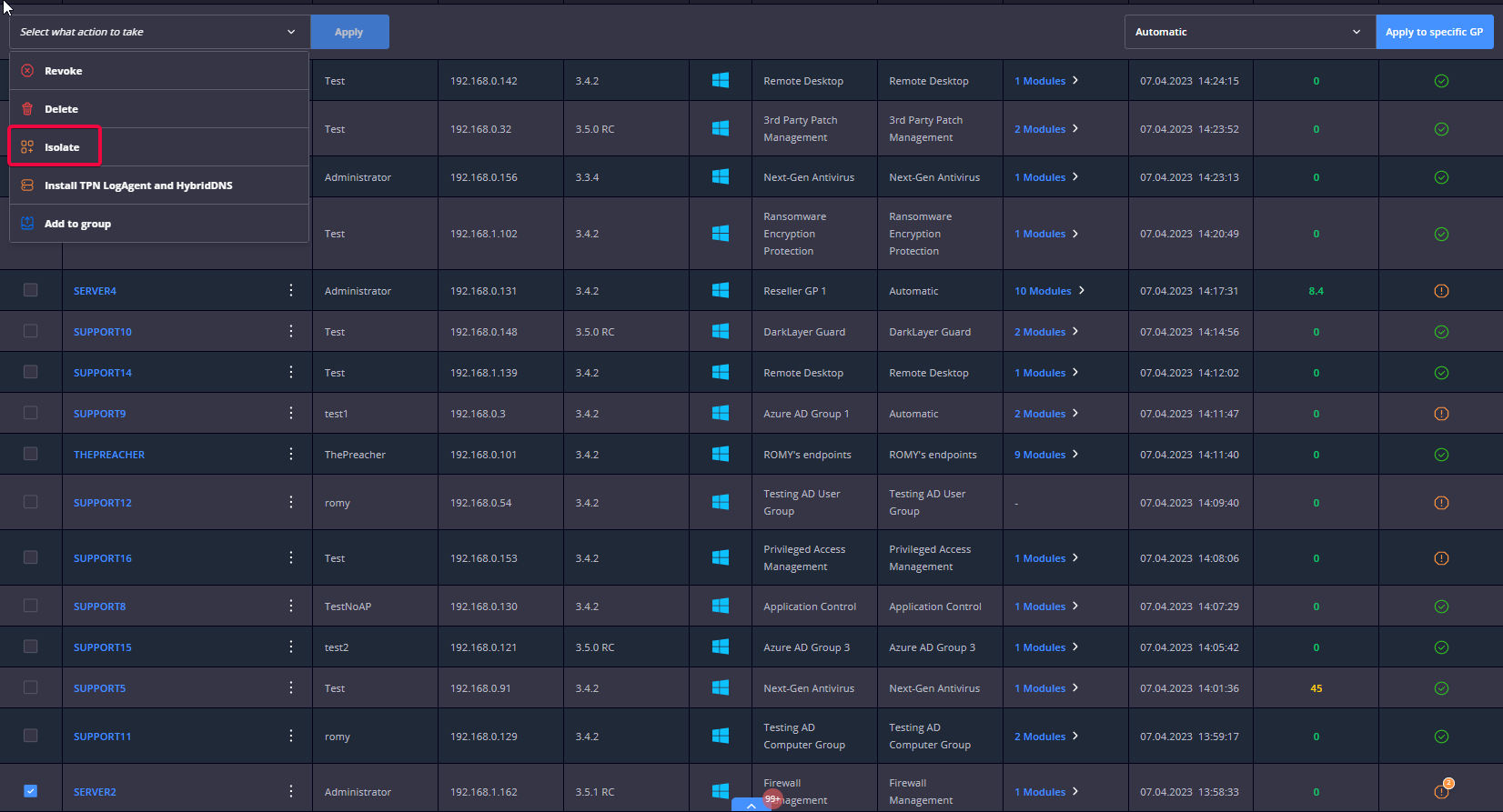The width and height of the screenshot is (1503, 812).
Task: Click the orange warning icon for SUPPORT12
Action: coord(1441,503)
